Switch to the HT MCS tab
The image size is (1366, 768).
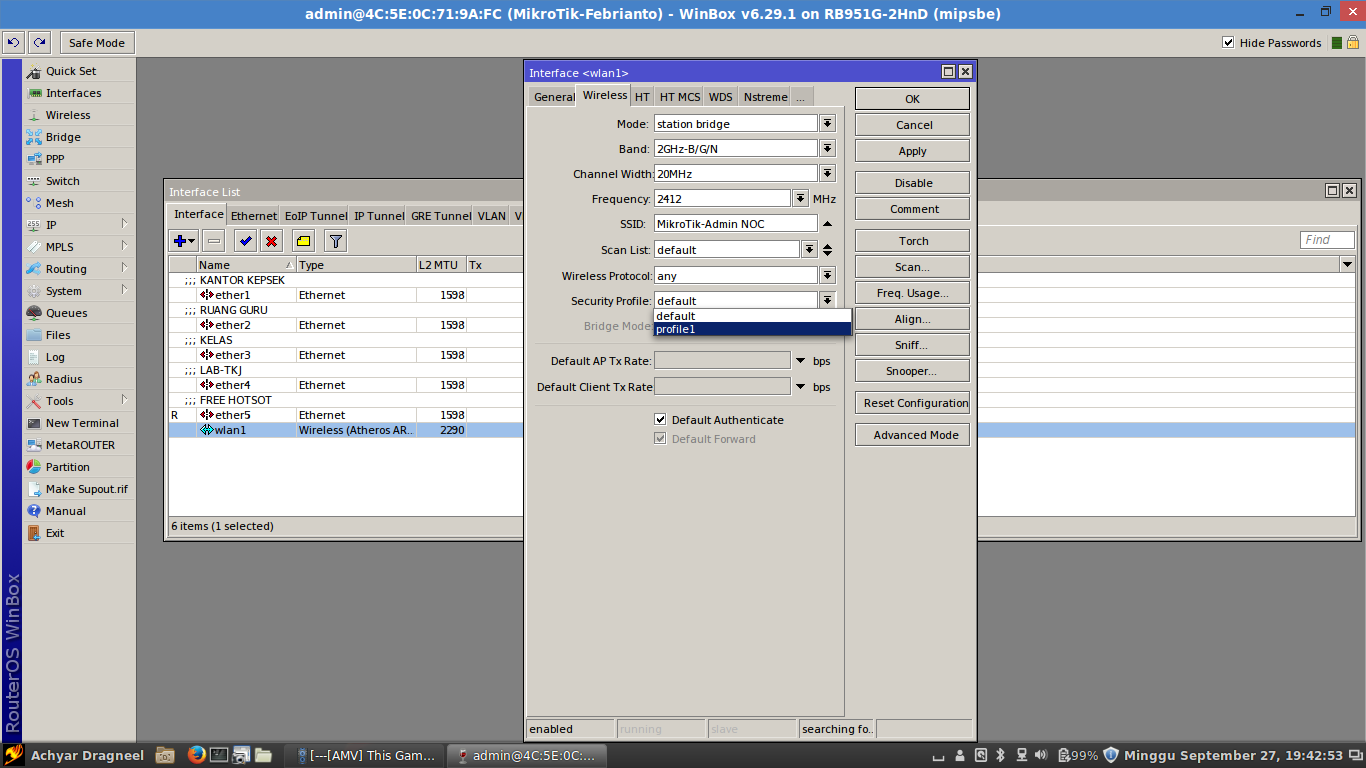coord(679,97)
